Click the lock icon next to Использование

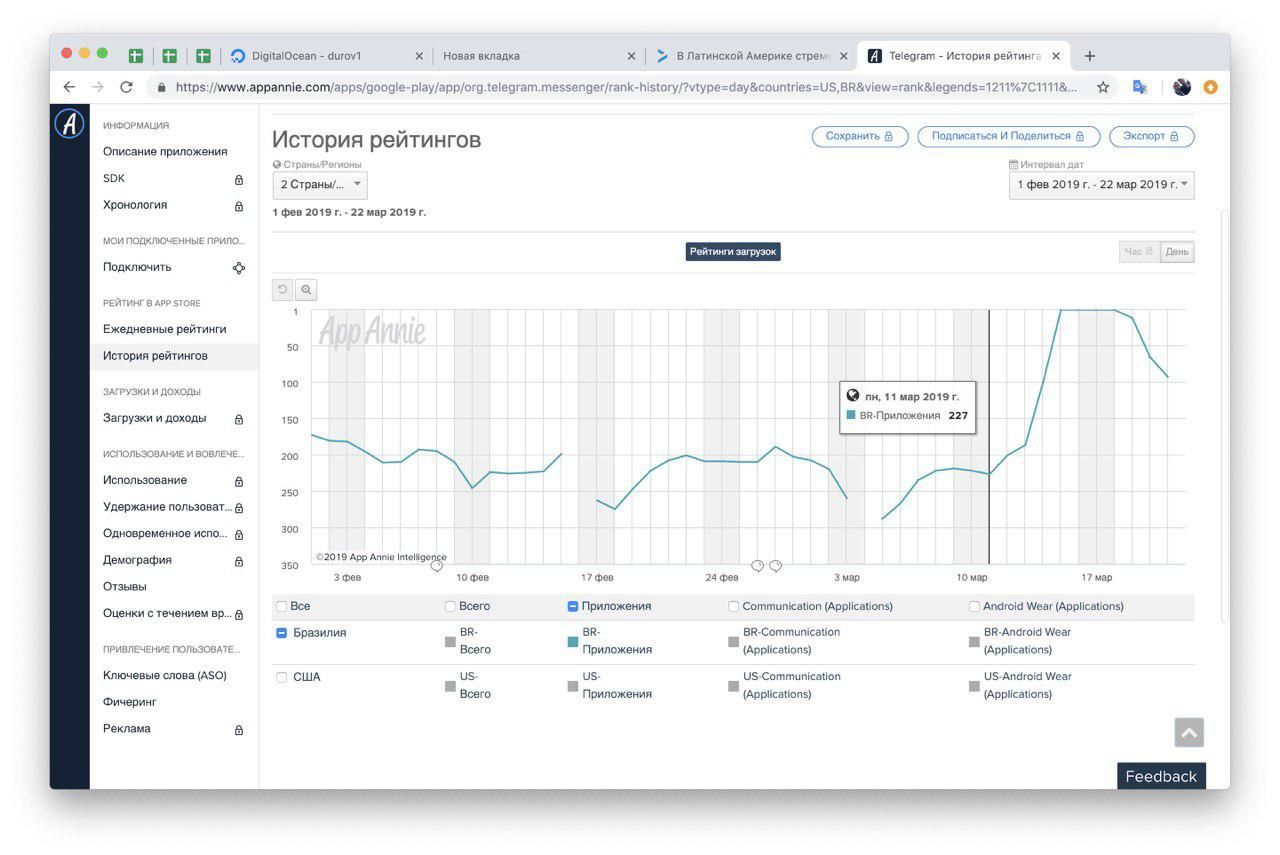(239, 481)
